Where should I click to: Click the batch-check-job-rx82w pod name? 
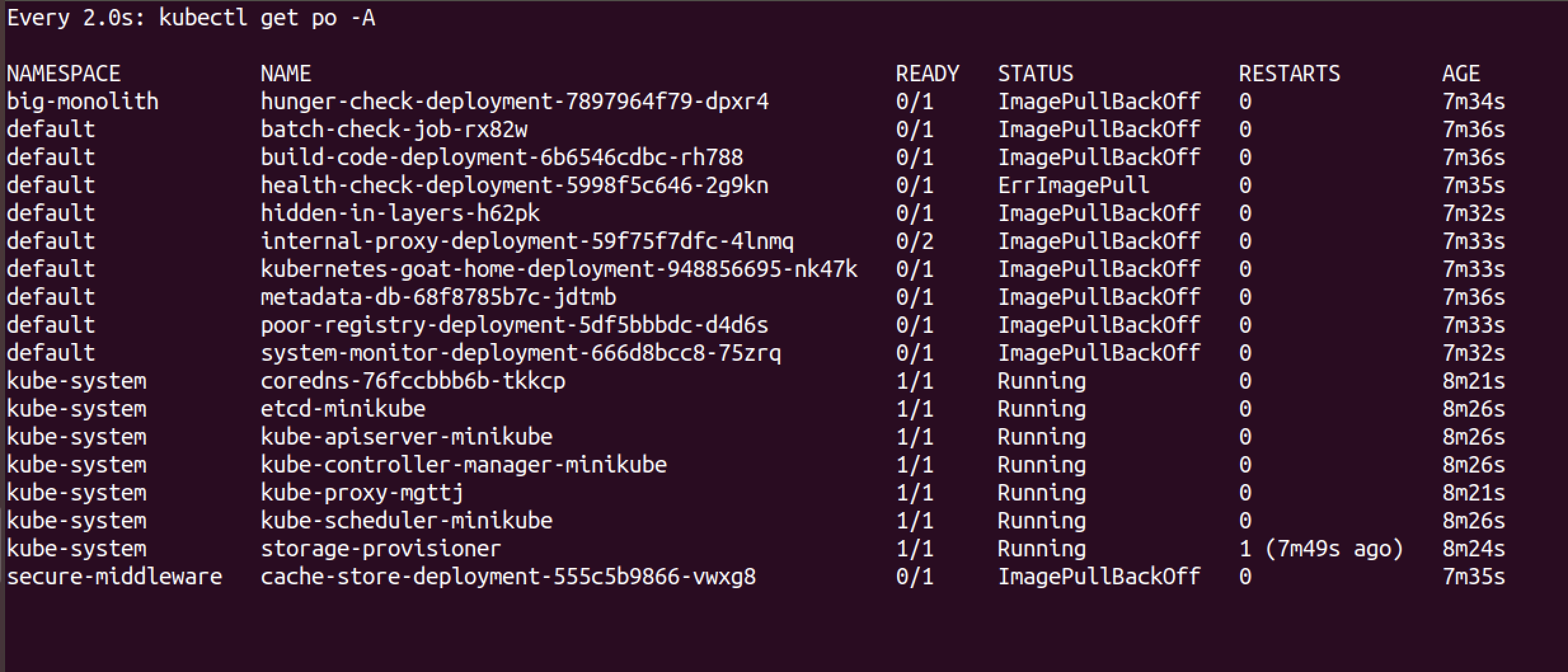click(394, 130)
